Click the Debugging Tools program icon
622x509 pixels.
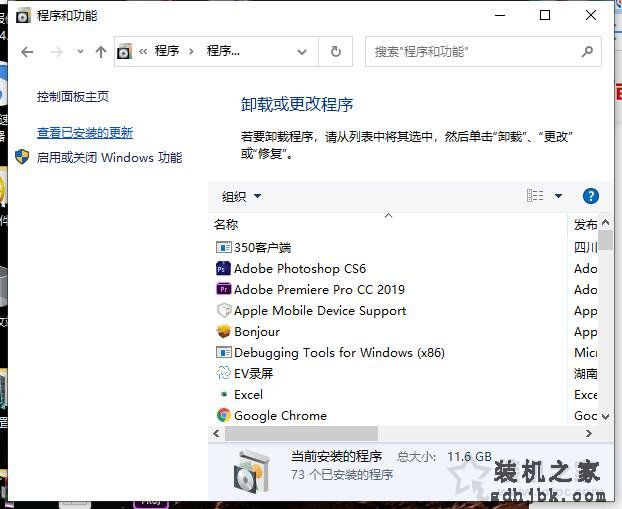pyautogui.click(x=223, y=352)
